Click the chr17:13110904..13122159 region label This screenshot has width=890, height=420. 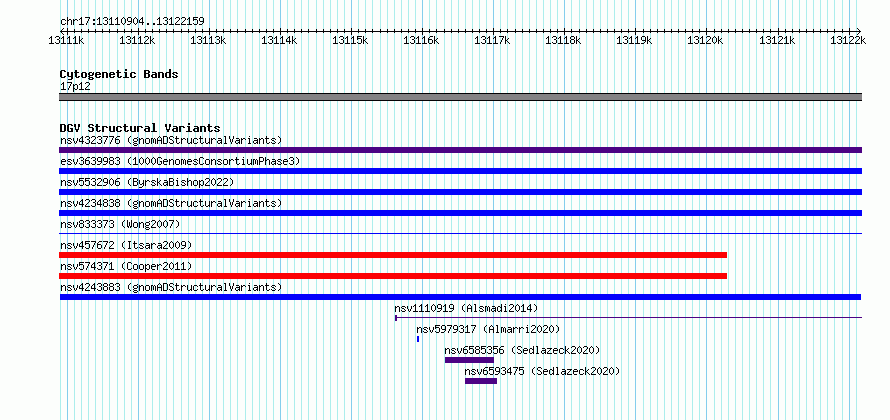[132, 22]
